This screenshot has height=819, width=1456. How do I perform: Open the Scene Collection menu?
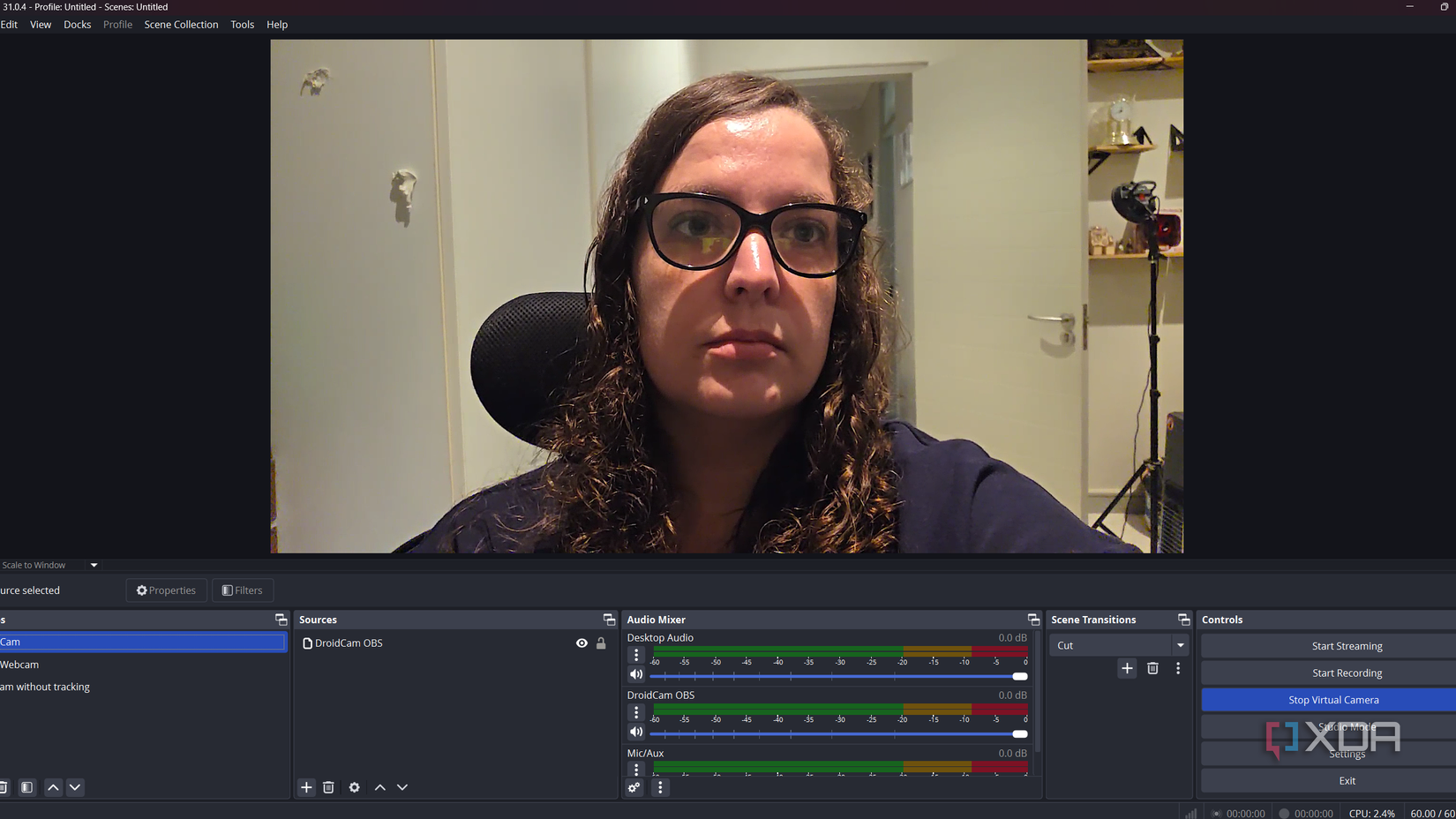[181, 24]
